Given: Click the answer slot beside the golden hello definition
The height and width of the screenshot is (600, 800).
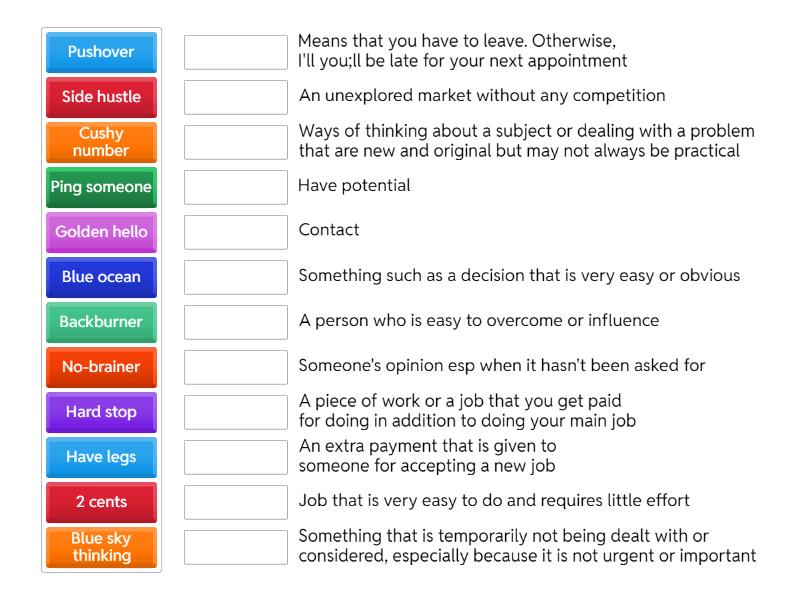Looking at the screenshot, I should pyautogui.click(x=235, y=455).
